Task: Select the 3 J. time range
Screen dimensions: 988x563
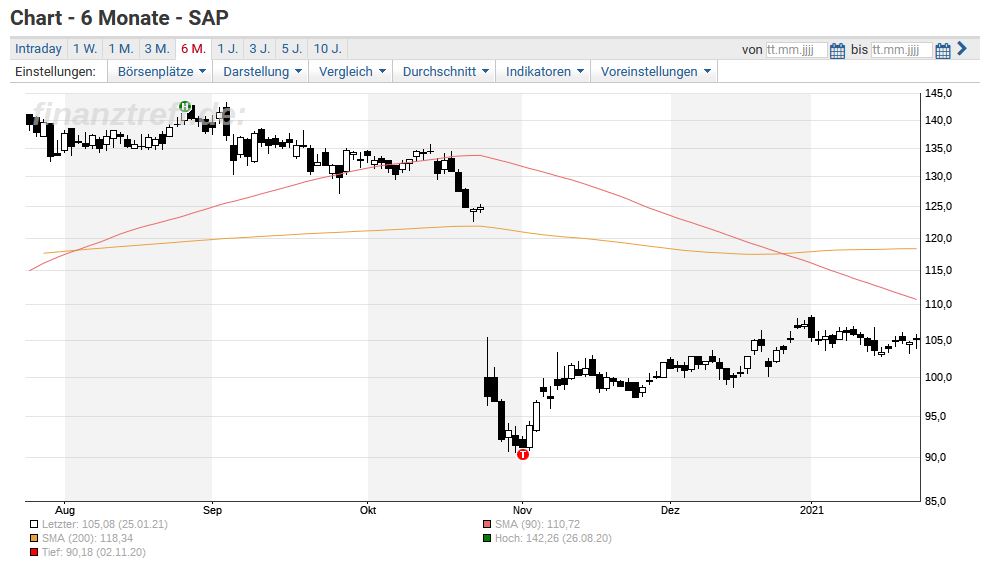Action: pyautogui.click(x=260, y=48)
